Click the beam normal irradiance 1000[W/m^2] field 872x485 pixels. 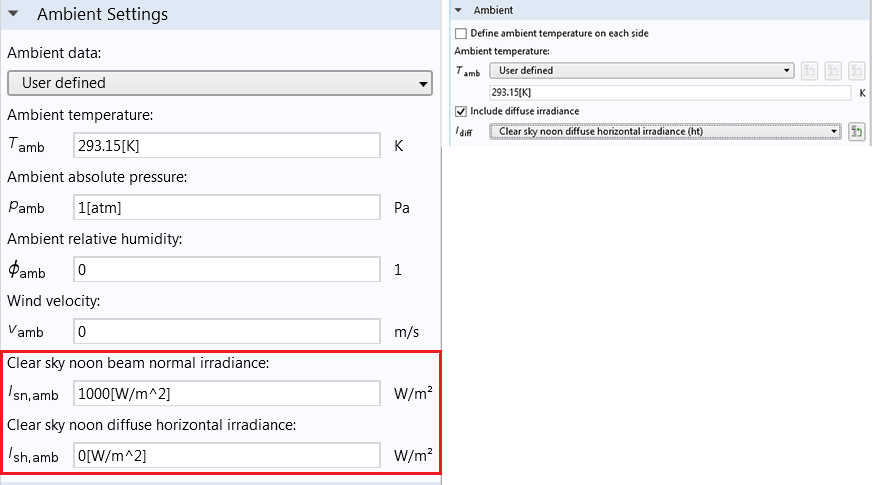click(x=226, y=393)
